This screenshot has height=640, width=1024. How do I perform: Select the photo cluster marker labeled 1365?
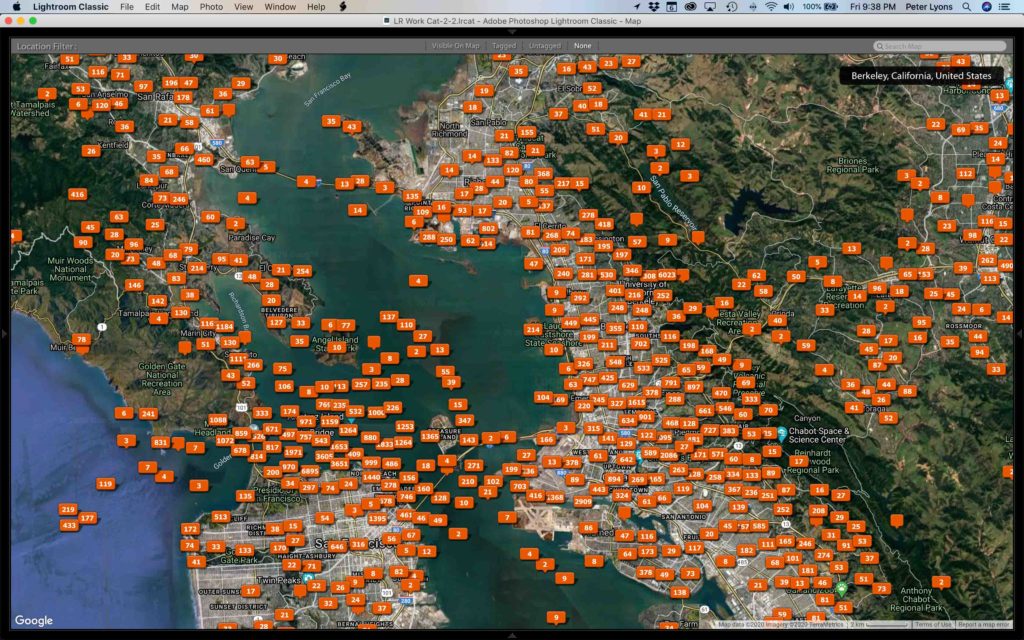tap(430, 436)
